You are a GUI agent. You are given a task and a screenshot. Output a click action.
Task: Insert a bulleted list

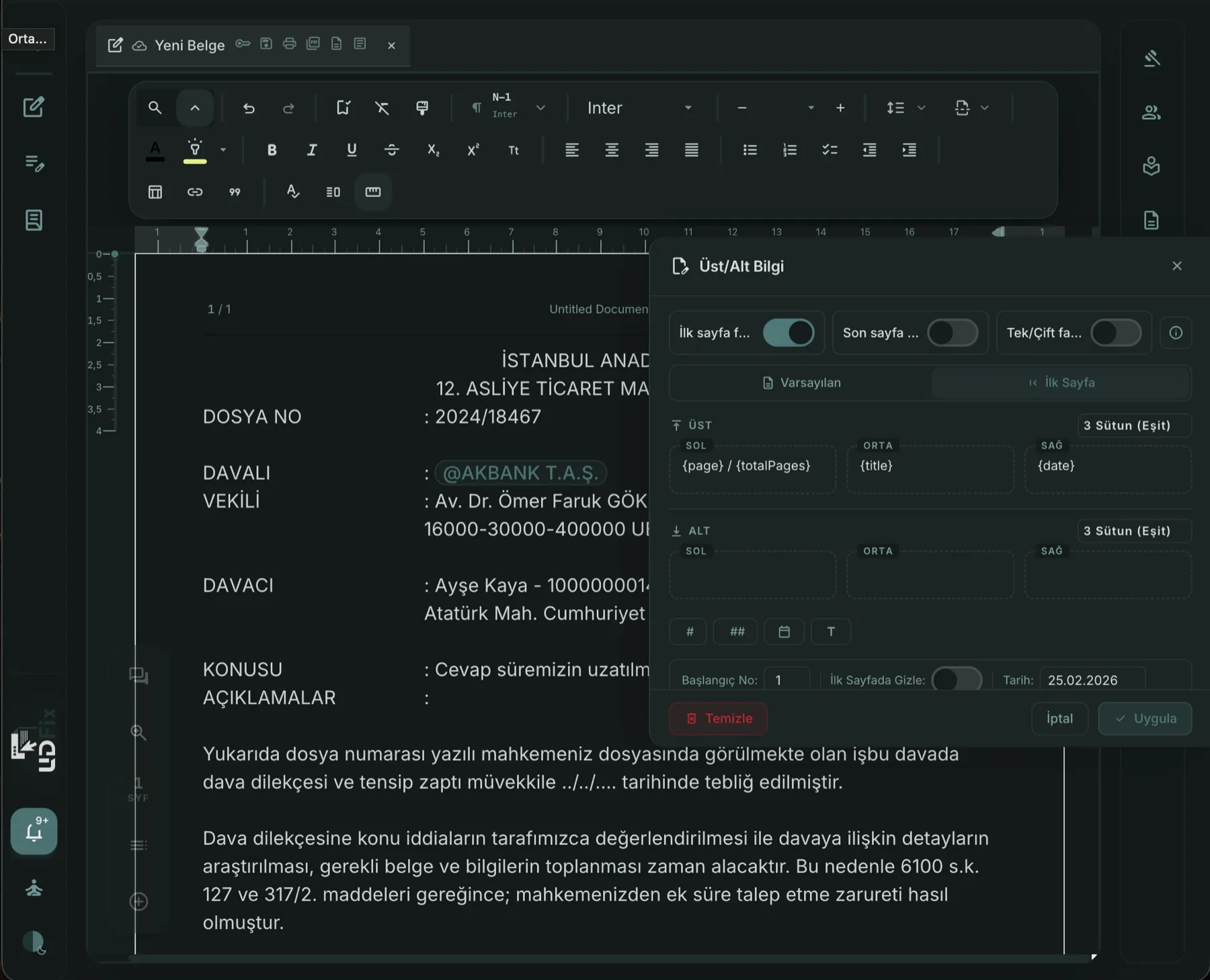750,150
